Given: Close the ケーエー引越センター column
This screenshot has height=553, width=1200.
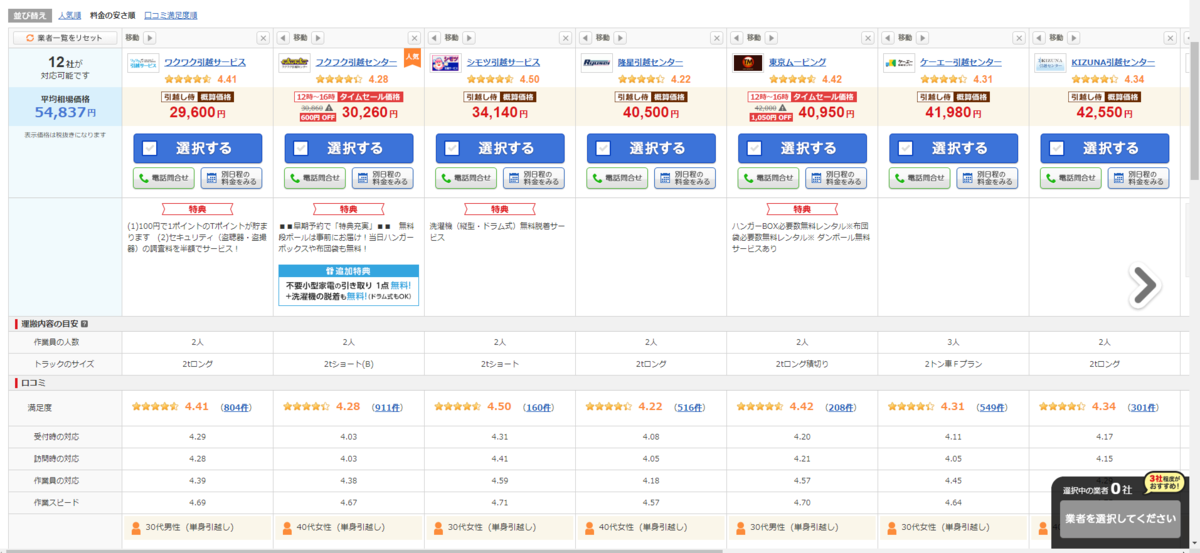Looking at the screenshot, I should 1018,38.
